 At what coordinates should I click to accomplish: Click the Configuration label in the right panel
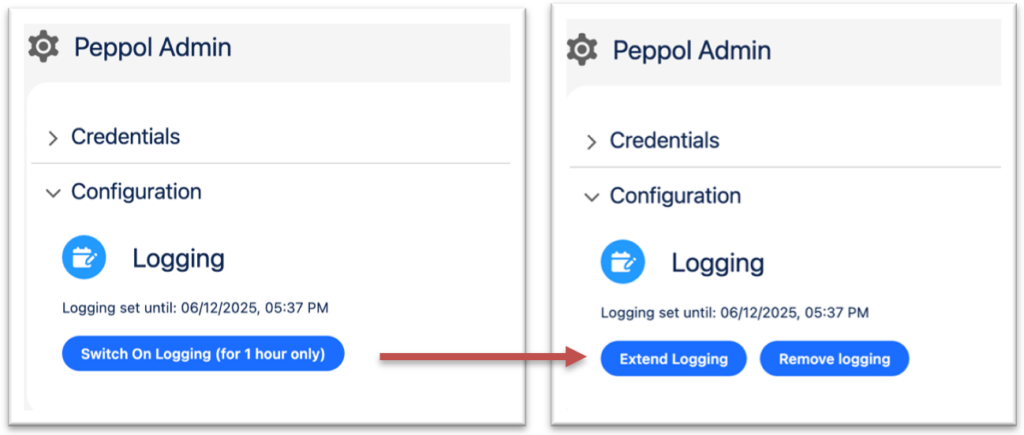[675, 196]
